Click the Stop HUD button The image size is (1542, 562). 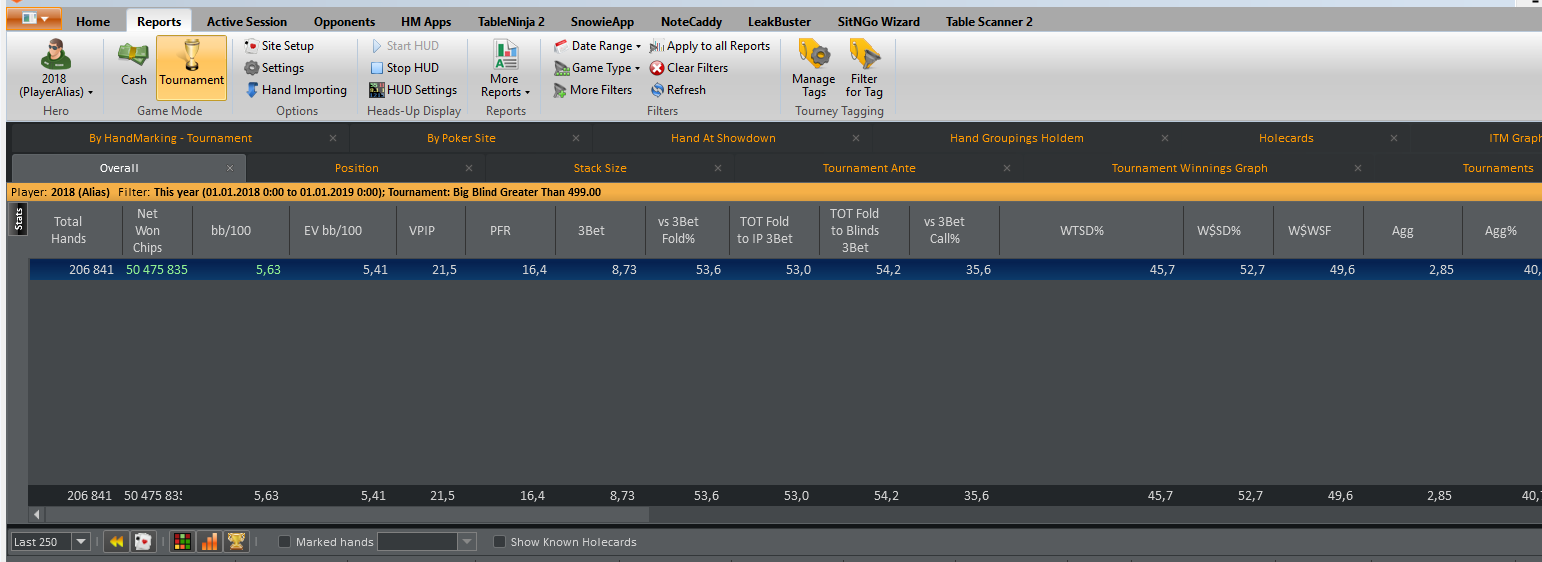(404, 68)
